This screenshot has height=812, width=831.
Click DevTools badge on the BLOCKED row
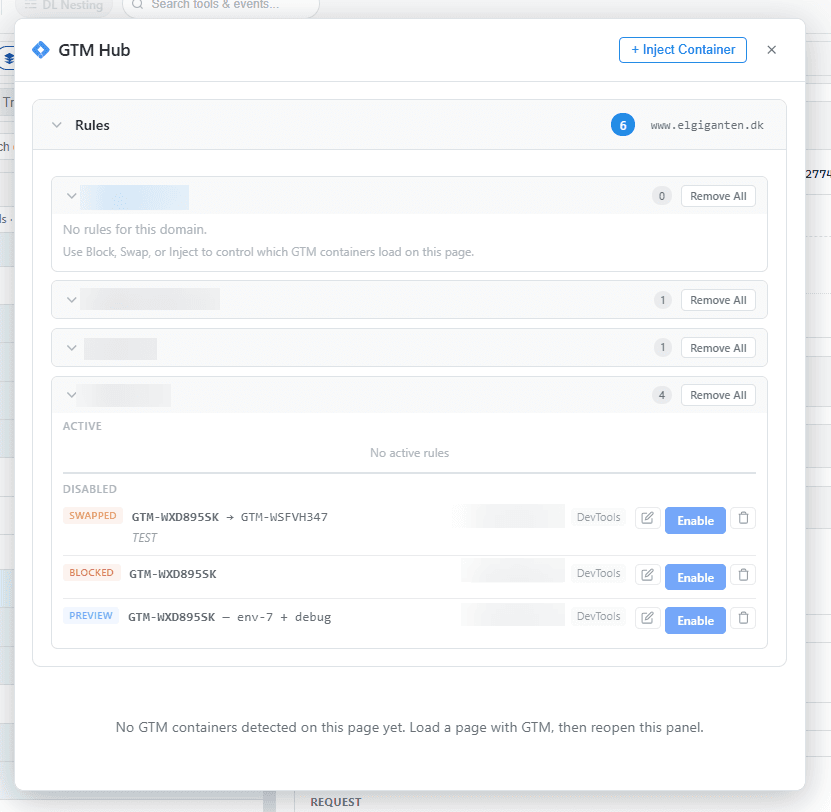click(x=598, y=573)
